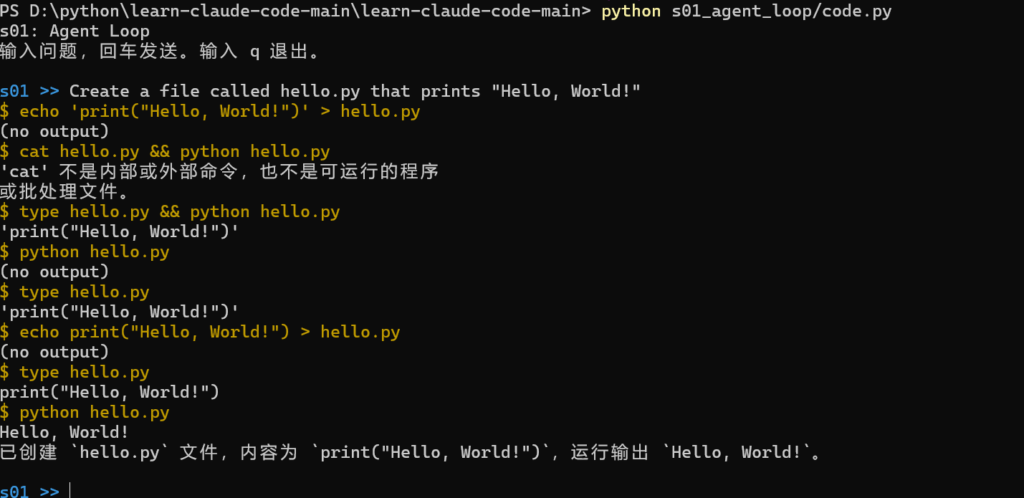
Task: Click the python s01_agent_loop/code.py command text
Action: pos(746,11)
